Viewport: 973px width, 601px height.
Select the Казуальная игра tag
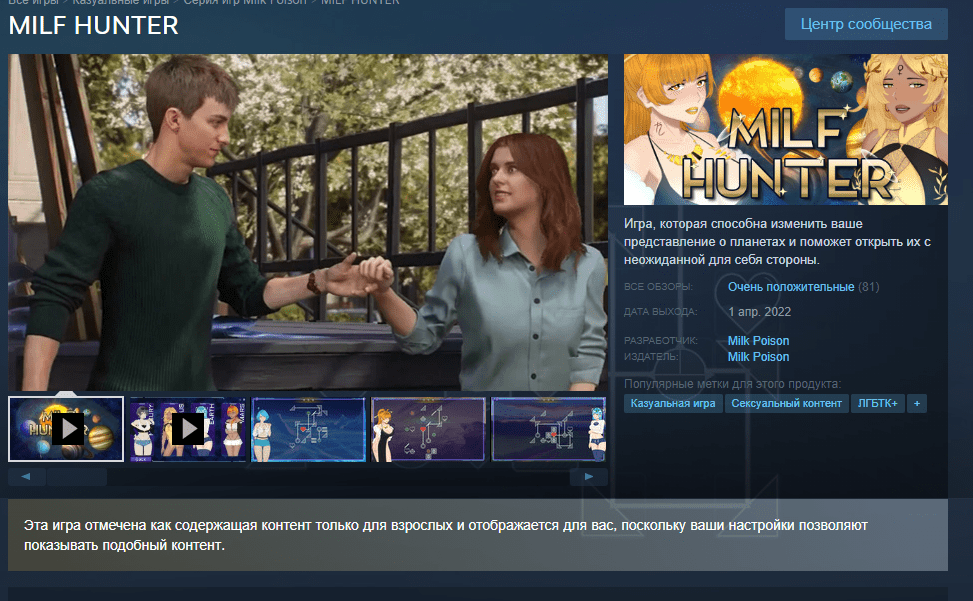point(673,403)
